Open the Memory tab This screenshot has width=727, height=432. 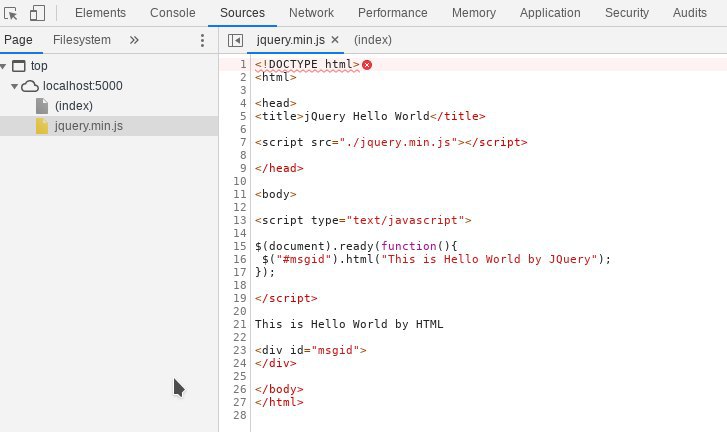[473, 13]
